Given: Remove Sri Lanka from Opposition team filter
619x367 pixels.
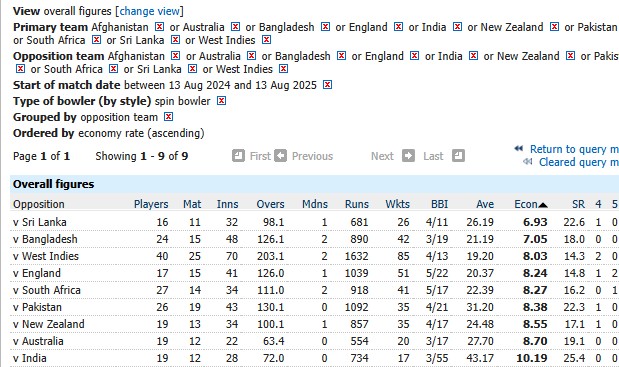Looking at the screenshot, I should (192, 69).
